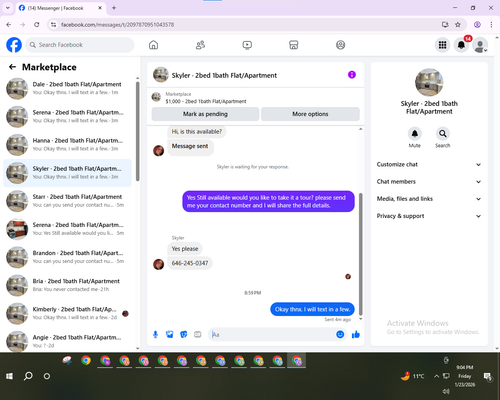Image resolution: width=500 pixels, height=400 pixels.
Task: Open the Hanna conversation
Action: (67, 145)
